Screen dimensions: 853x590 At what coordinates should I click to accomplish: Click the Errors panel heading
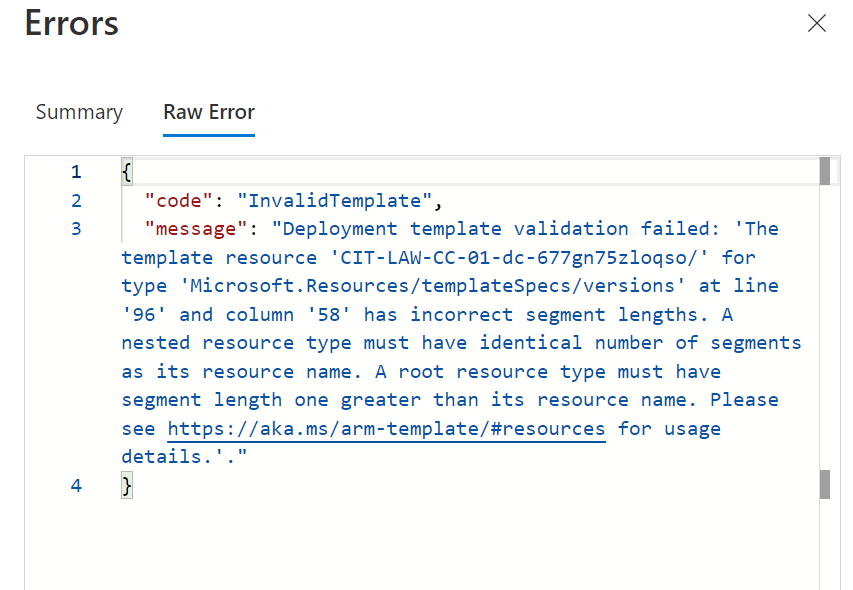tap(71, 23)
